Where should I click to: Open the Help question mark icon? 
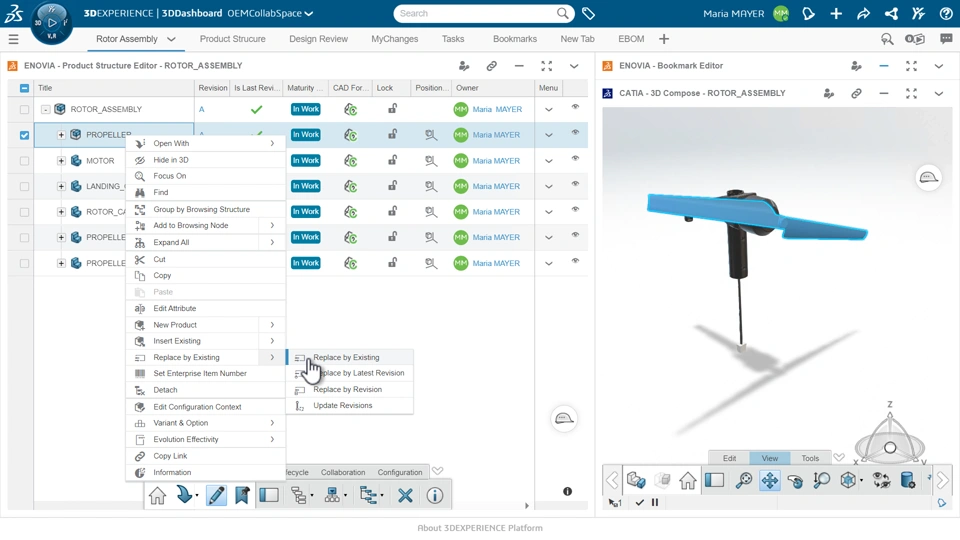[946, 13]
